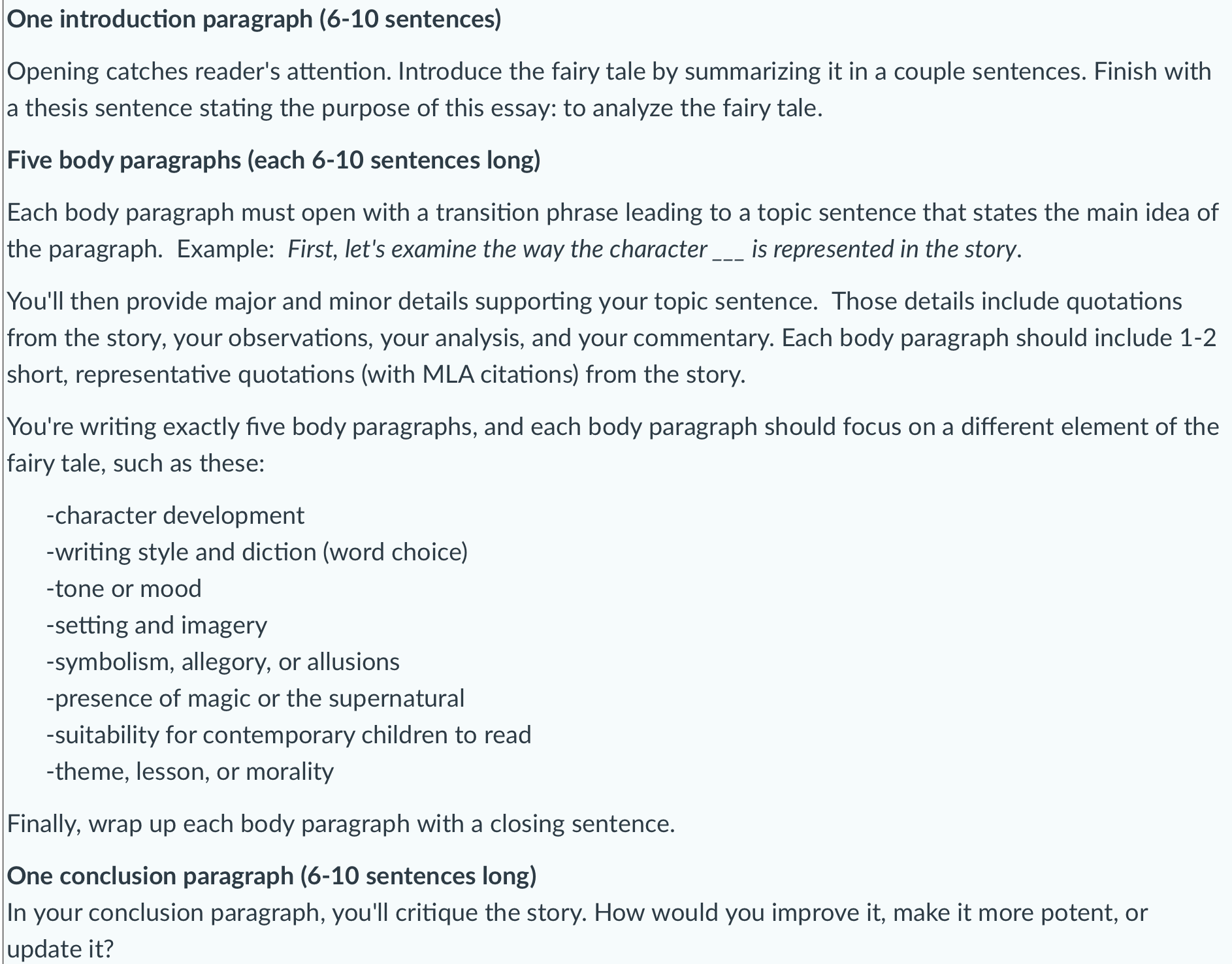Click '-writing style and diction (word choice)'
The height and width of the screenshot is (964, 1232).
pyautogui.click(x=257, y=553)
